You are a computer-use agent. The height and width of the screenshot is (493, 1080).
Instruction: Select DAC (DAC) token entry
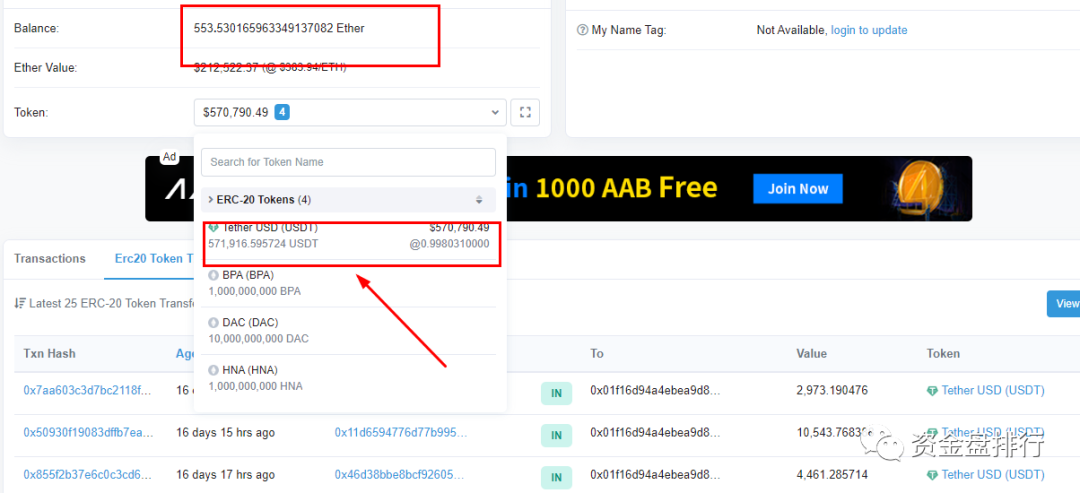[349, 330]
